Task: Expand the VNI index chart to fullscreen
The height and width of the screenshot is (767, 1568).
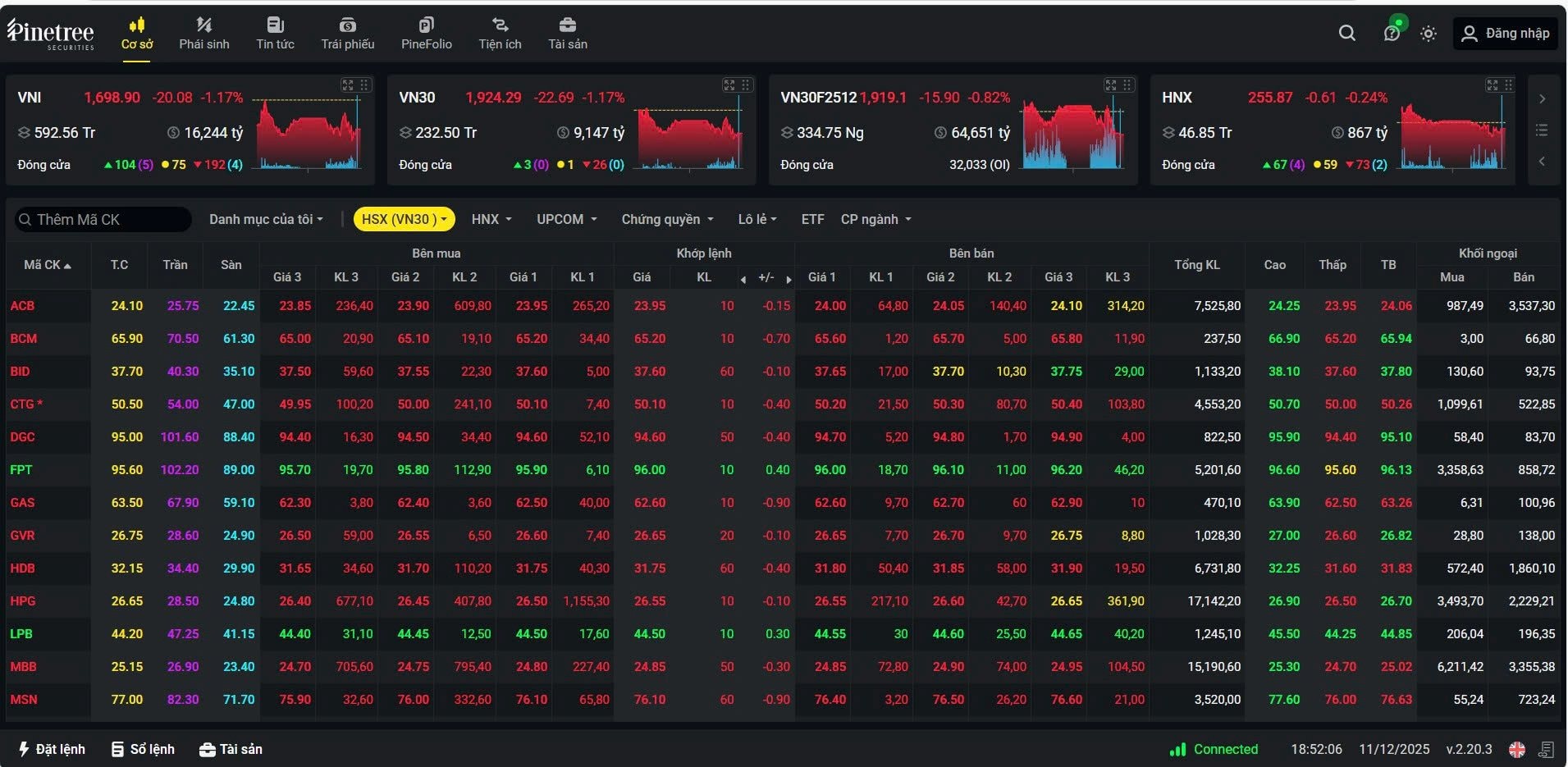Action: (x=348, y=85)
